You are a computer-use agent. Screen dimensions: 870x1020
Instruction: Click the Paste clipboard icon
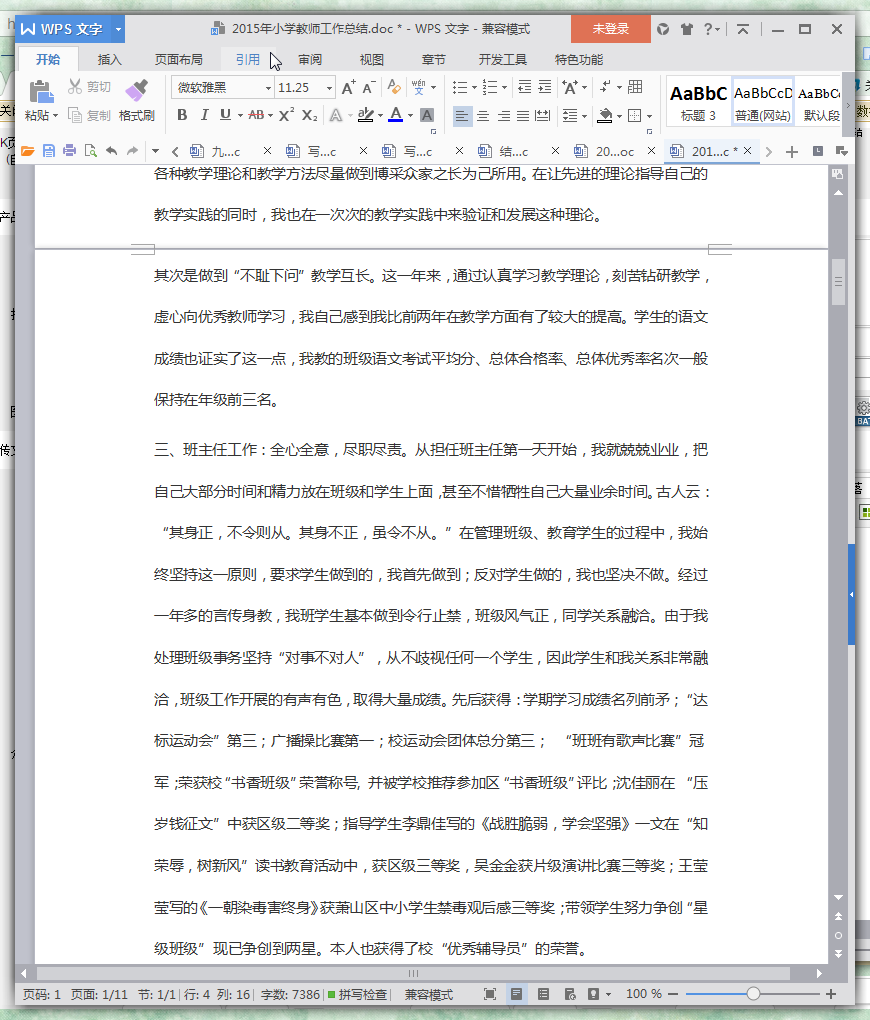pyautogui.click(x=41, y=92)
